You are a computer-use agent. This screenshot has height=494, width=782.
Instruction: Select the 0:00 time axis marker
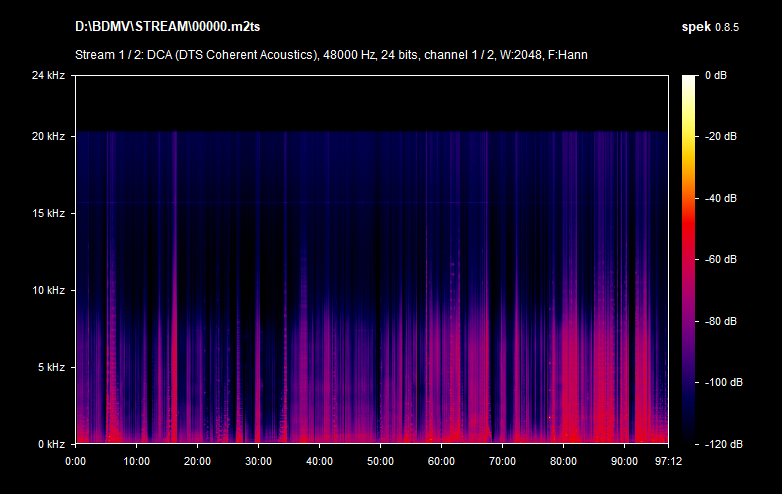[76, 461]
